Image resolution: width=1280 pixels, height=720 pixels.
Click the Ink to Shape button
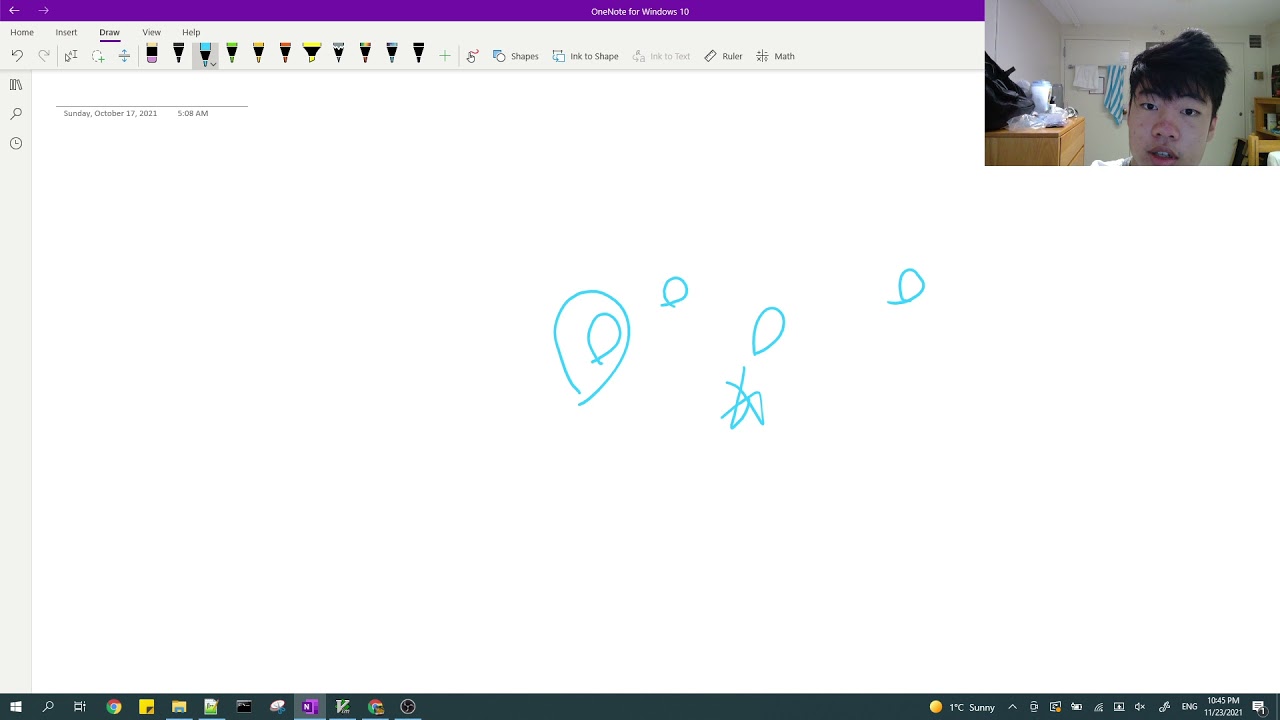585,56
